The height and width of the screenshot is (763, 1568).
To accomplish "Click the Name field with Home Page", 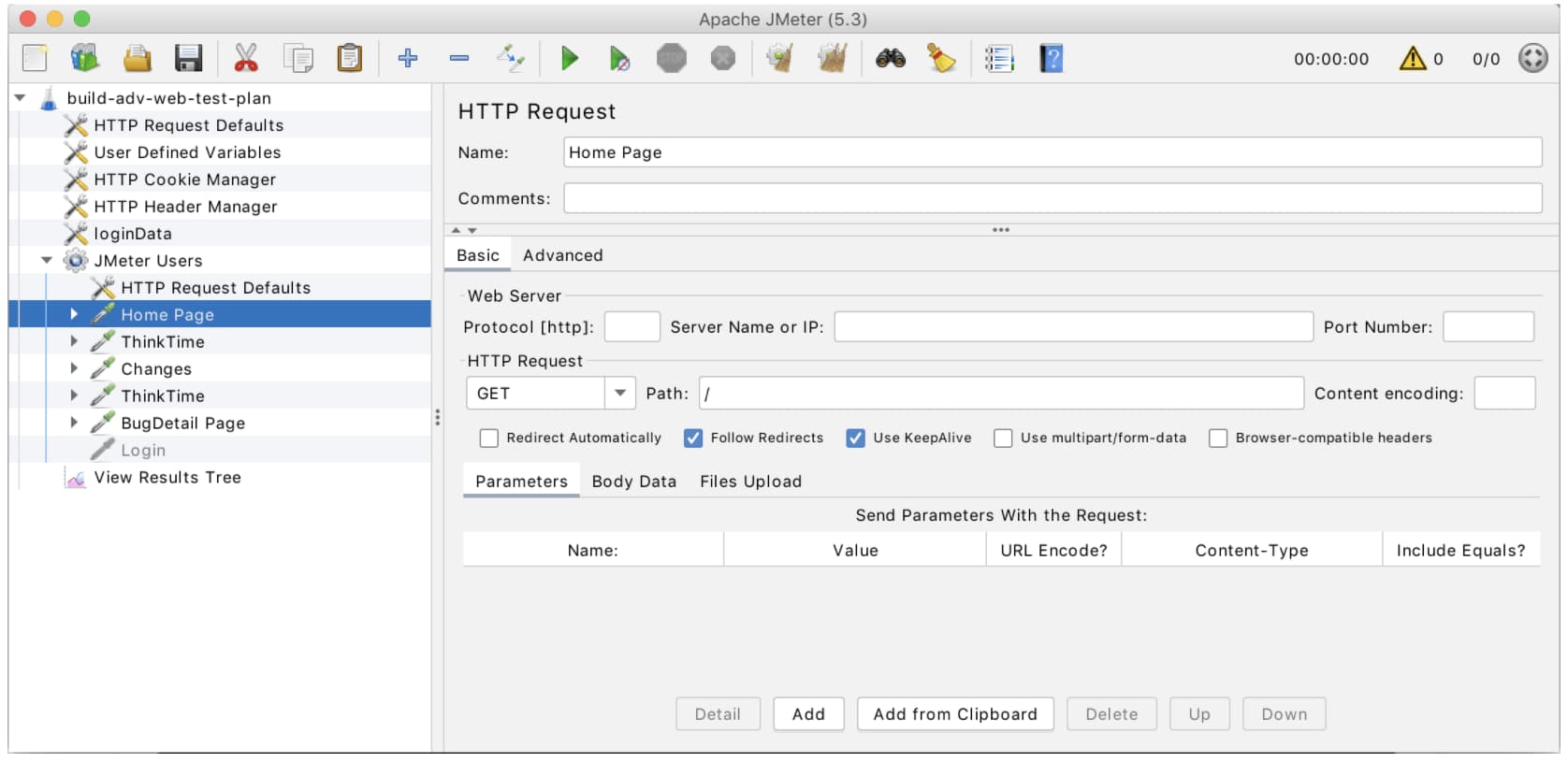I will click(x=1053, y=152).
